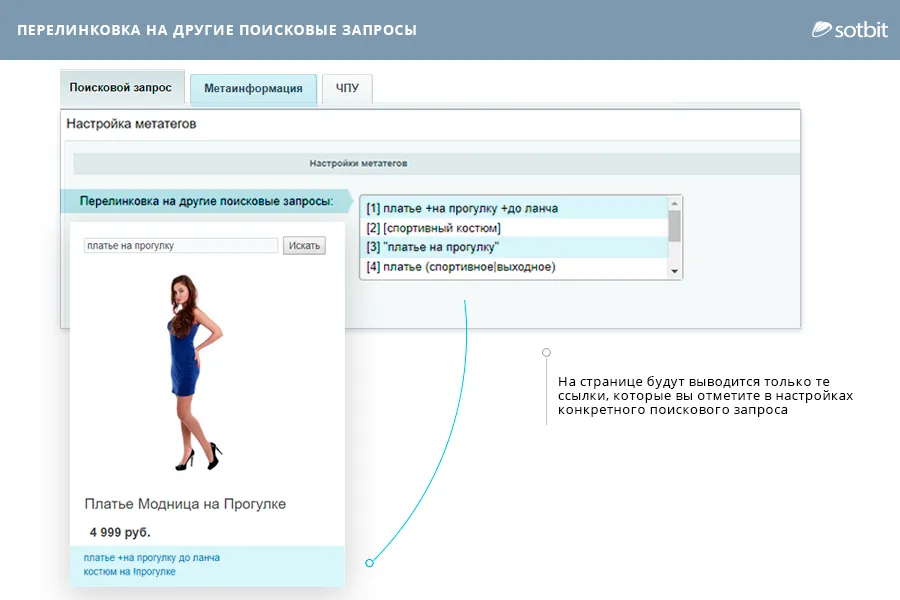
Task: Click the Настройки метатегов section bar
Action: (x=436, y=164)
